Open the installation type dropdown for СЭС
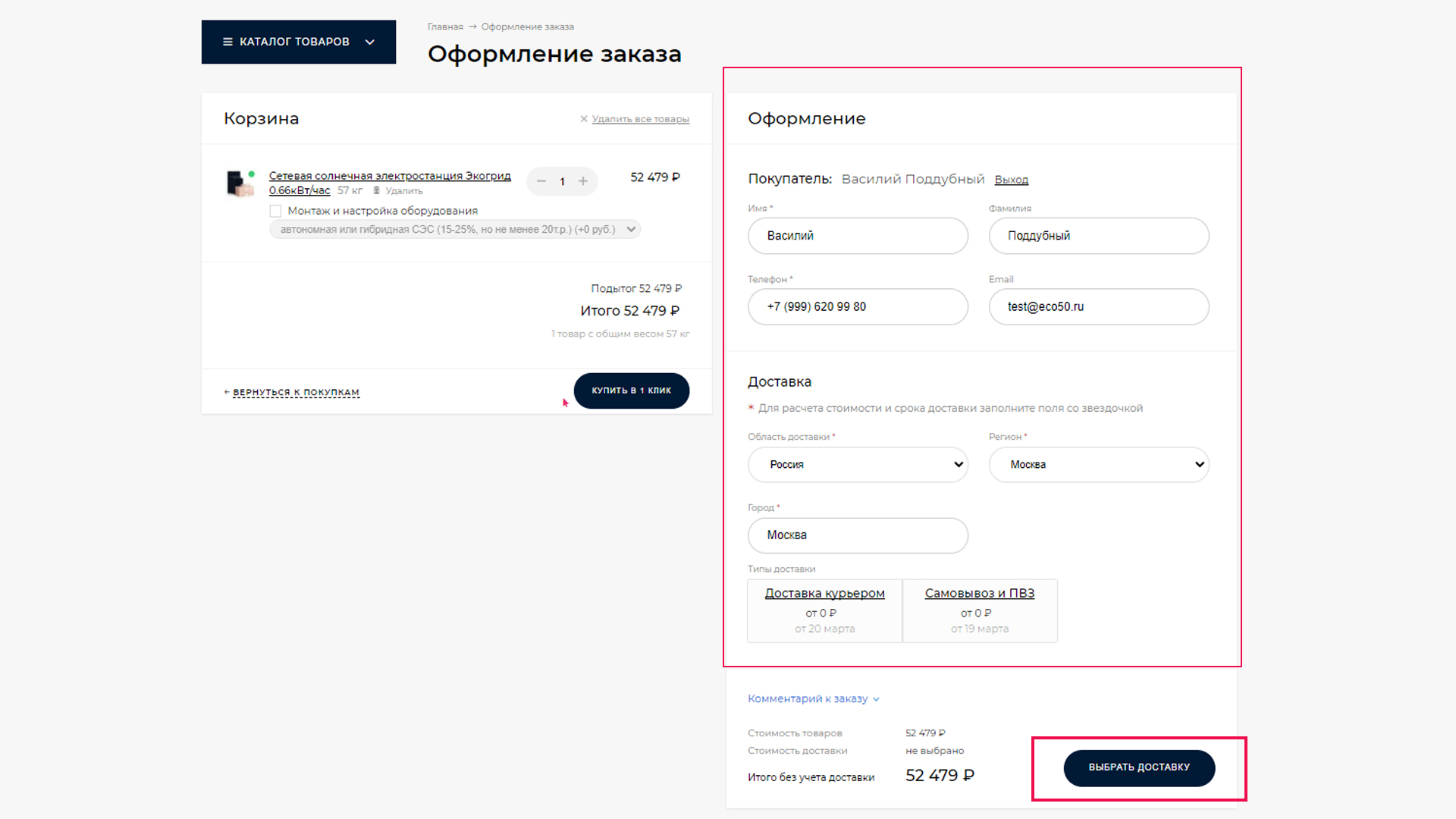Viewport: 1456px width, 819px height. pos(455,229)
